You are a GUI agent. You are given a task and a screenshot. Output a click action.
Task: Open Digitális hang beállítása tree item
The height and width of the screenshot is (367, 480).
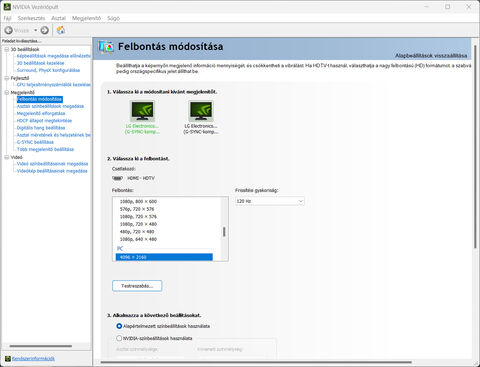click(x=41, y=128)
